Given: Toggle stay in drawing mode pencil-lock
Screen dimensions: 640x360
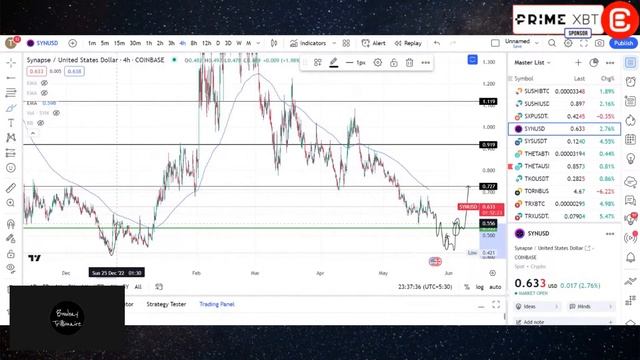Looking at the screenshot, I should [x=11, y=239].
